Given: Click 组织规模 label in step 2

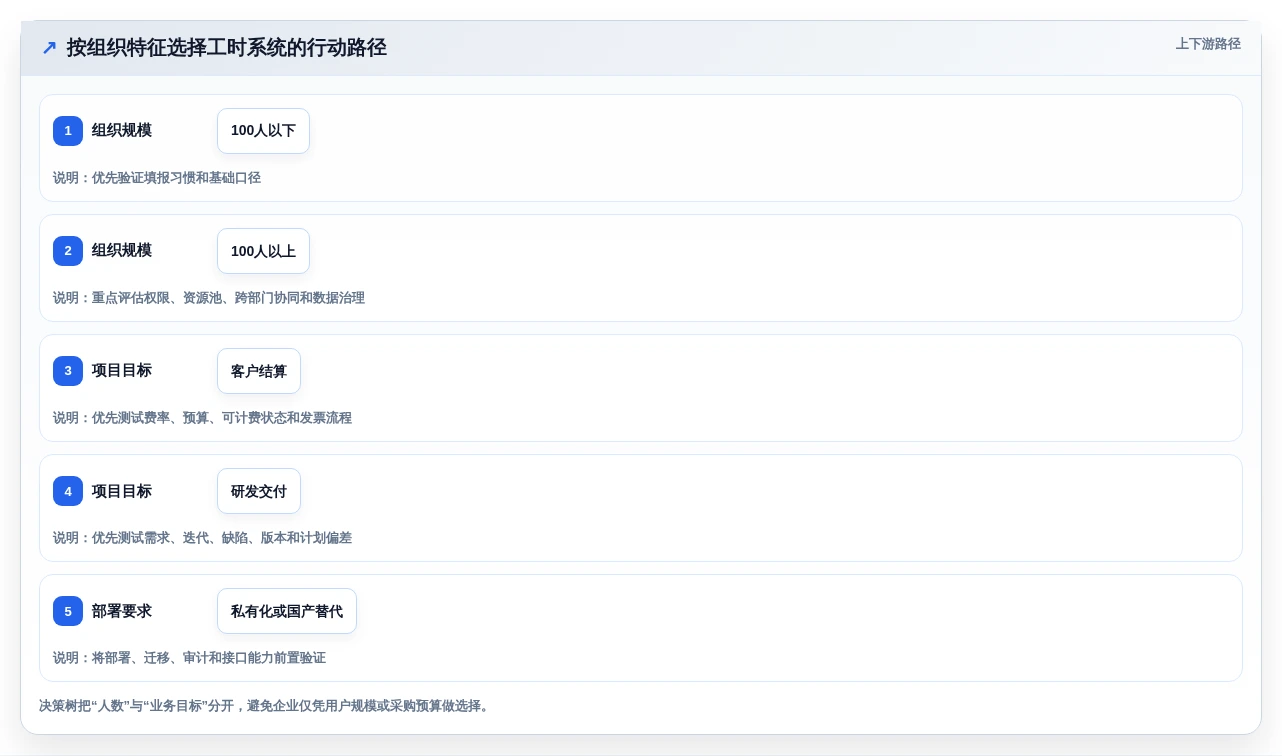Looking at the screenshot, I should point(122,251).
